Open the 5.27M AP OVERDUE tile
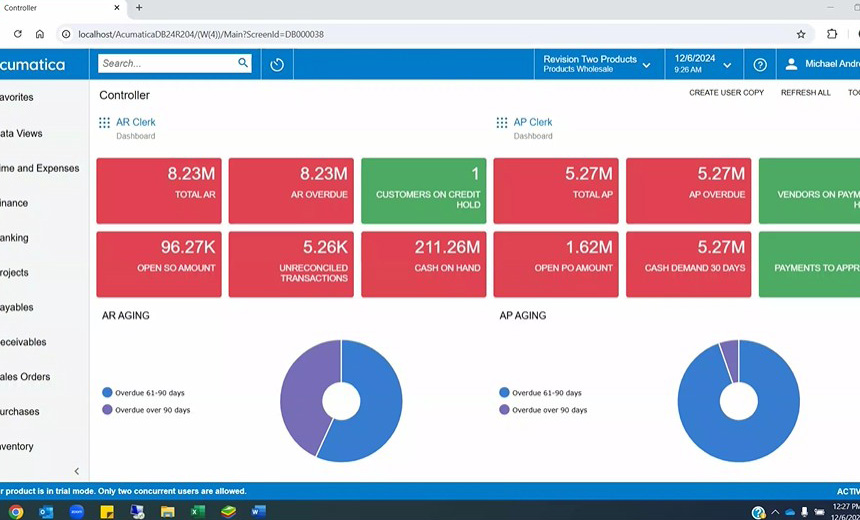Image resolution: width=860 pixels, height=520 pixels. pyautogui.click(x=688, y=191)
